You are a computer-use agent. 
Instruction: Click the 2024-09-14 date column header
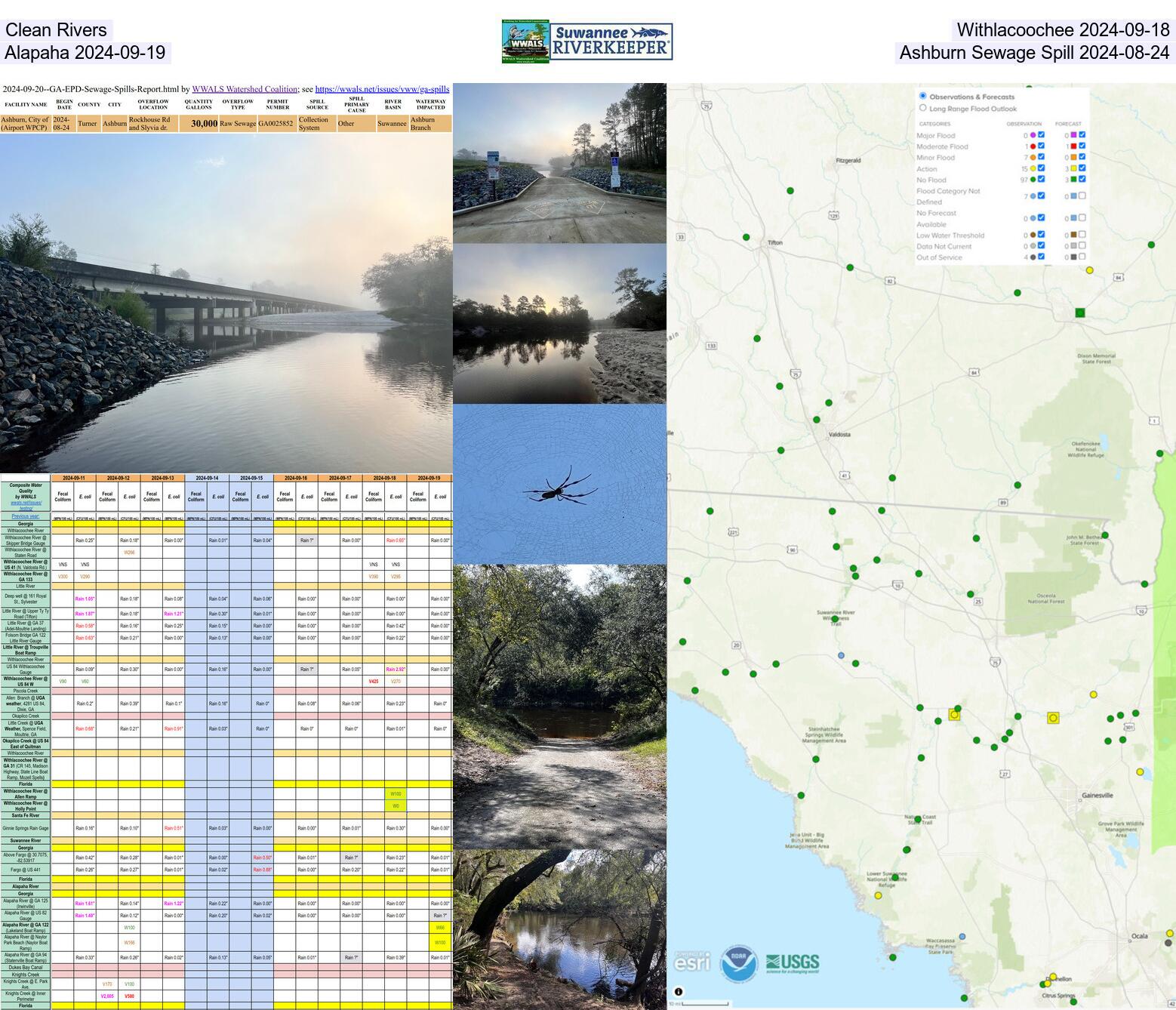pyautogui.click(x=207, y=478)
